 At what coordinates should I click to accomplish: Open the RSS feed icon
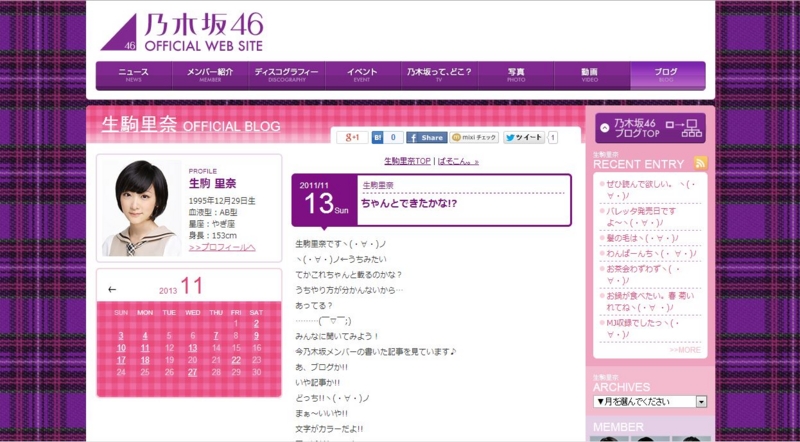click(701, 163)
